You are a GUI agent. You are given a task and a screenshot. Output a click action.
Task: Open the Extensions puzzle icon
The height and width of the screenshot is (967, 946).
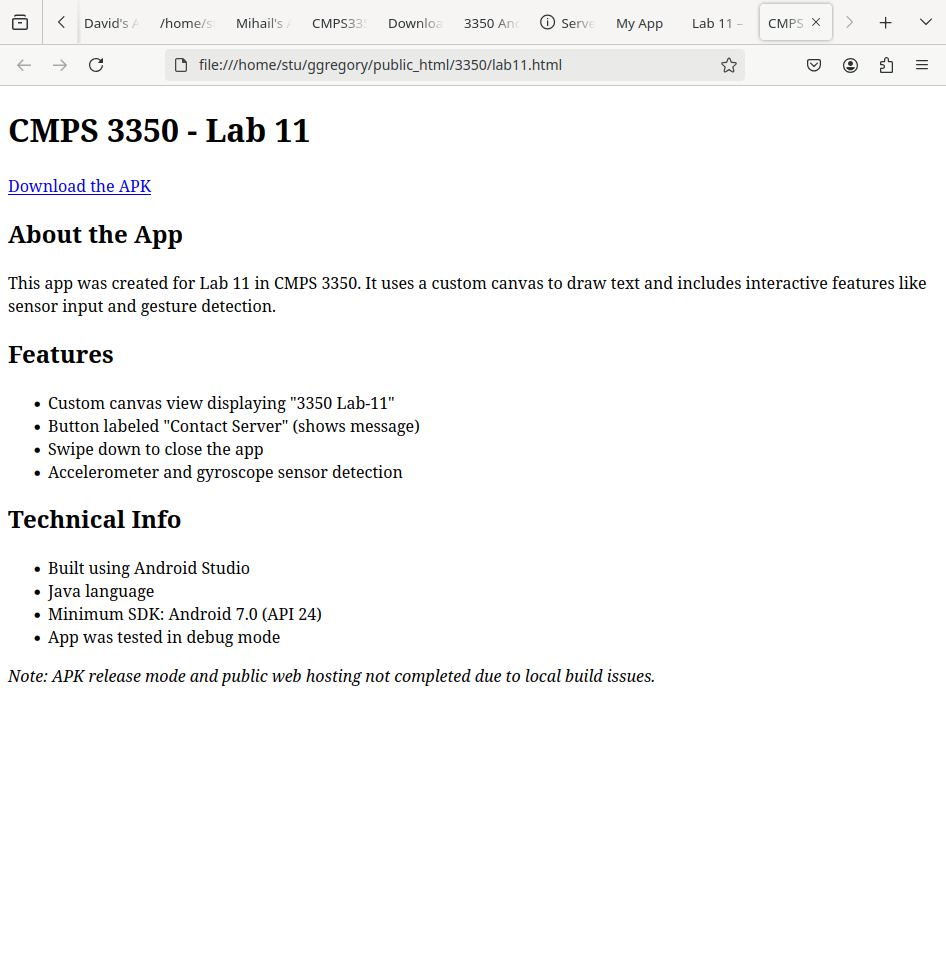click(x=886, y=65)
